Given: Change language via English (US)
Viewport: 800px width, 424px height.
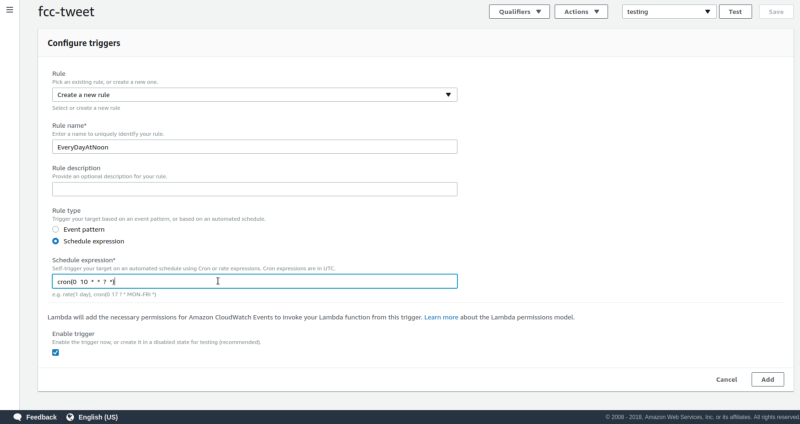Looking at the screenshot, I should [98, 417].
